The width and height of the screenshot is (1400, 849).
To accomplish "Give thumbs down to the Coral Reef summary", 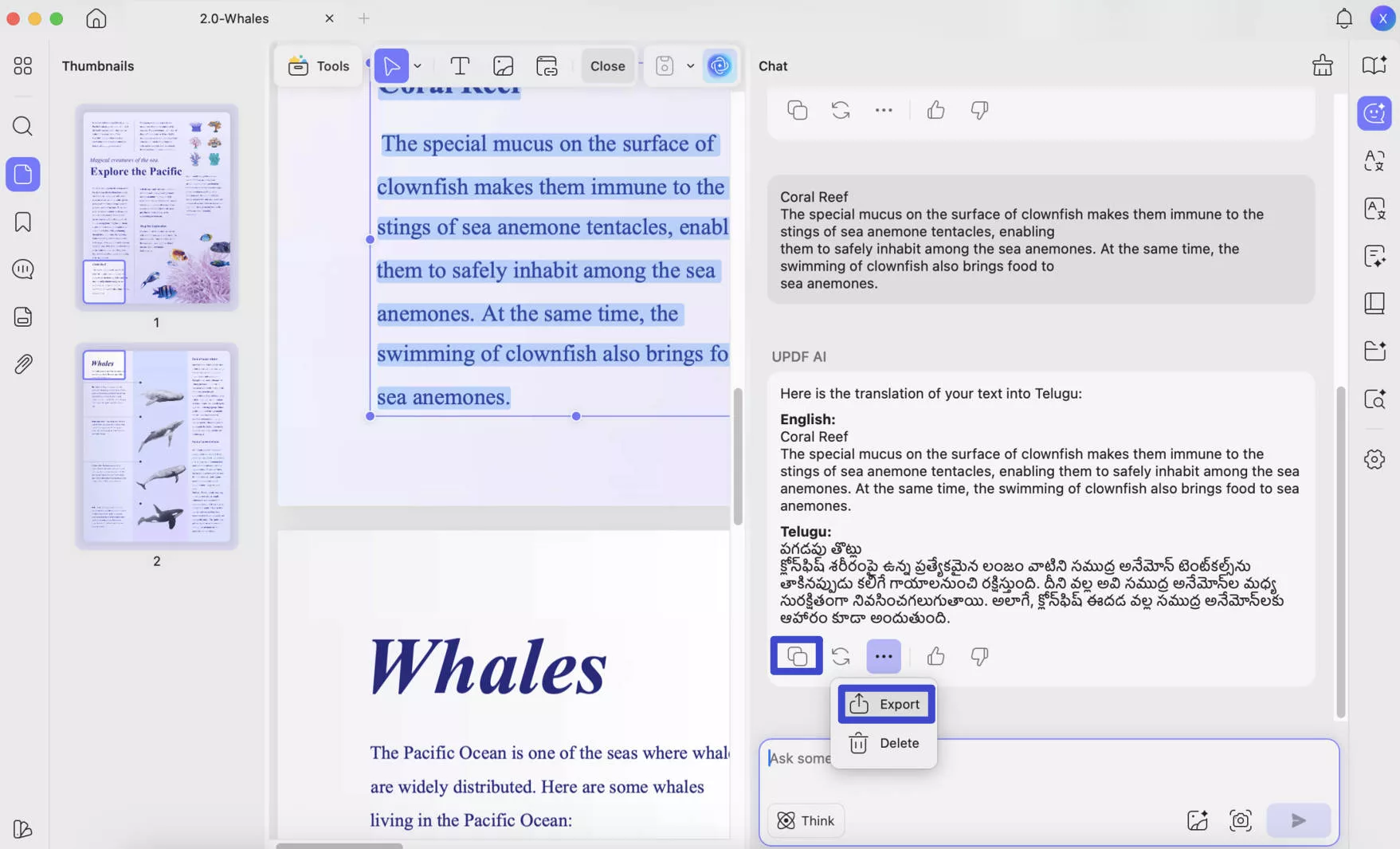I will click(979, 110).
